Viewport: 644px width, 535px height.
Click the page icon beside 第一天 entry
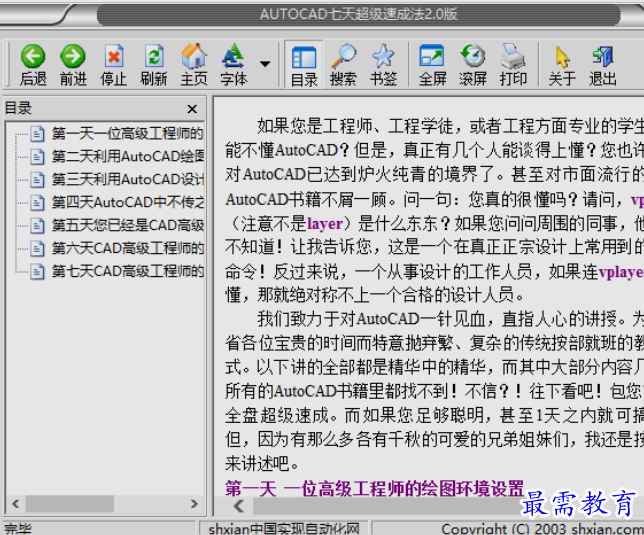tap(37, 134)
